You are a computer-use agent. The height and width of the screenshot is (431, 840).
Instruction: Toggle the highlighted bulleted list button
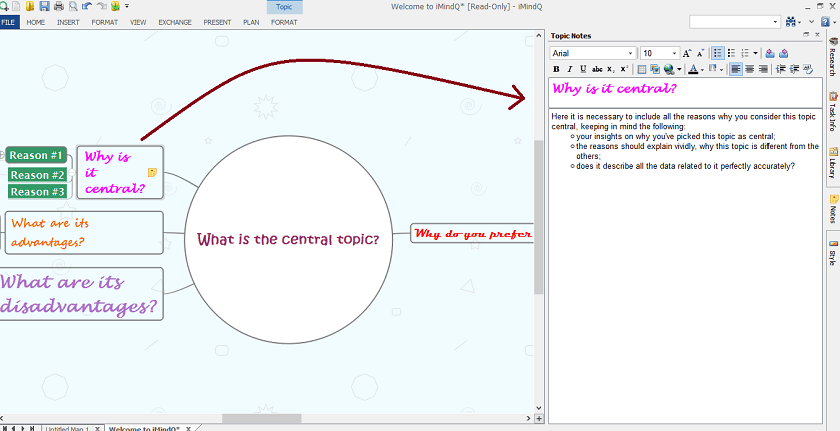[718, 53]
